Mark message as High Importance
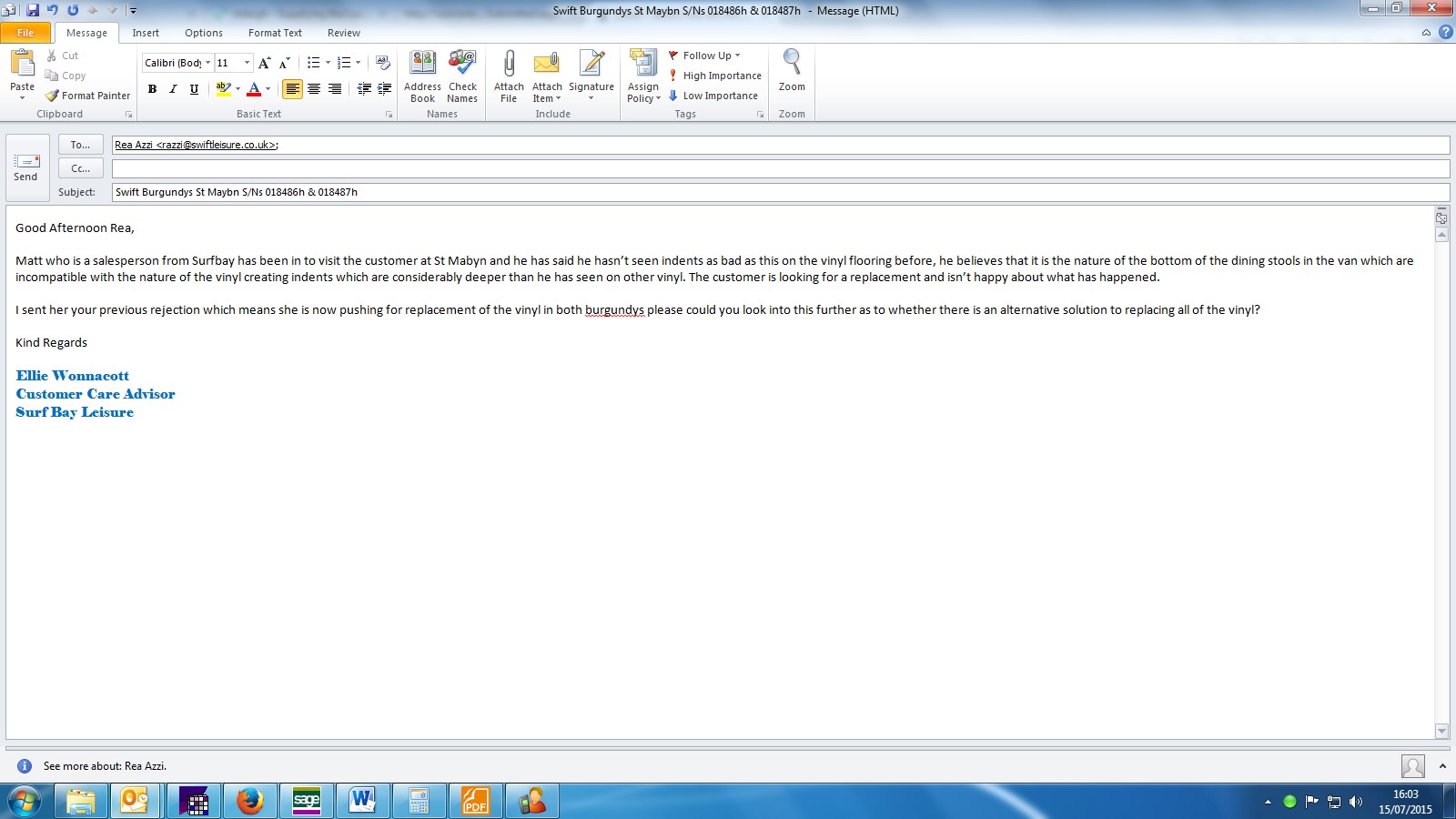The width and height of the screenshot is (1456, 819). click(715, 76)
